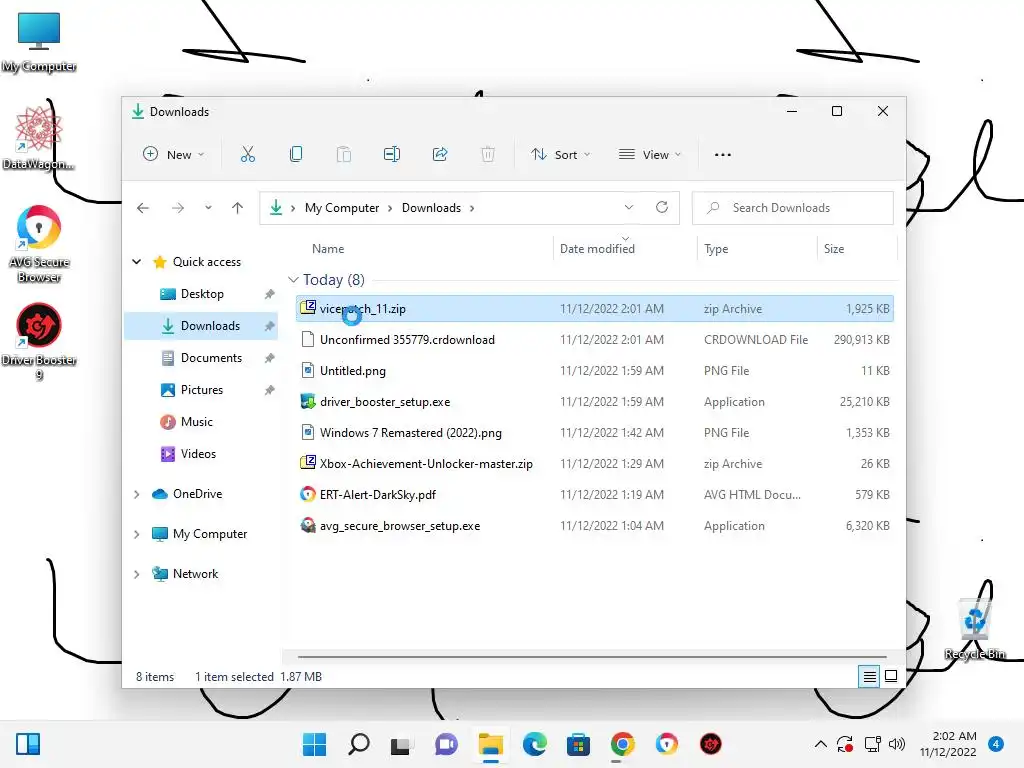This screenshot has width=1024, height=768.
Task: Open the Recycle Bin on desktop
Action: (x=974, y=628)
